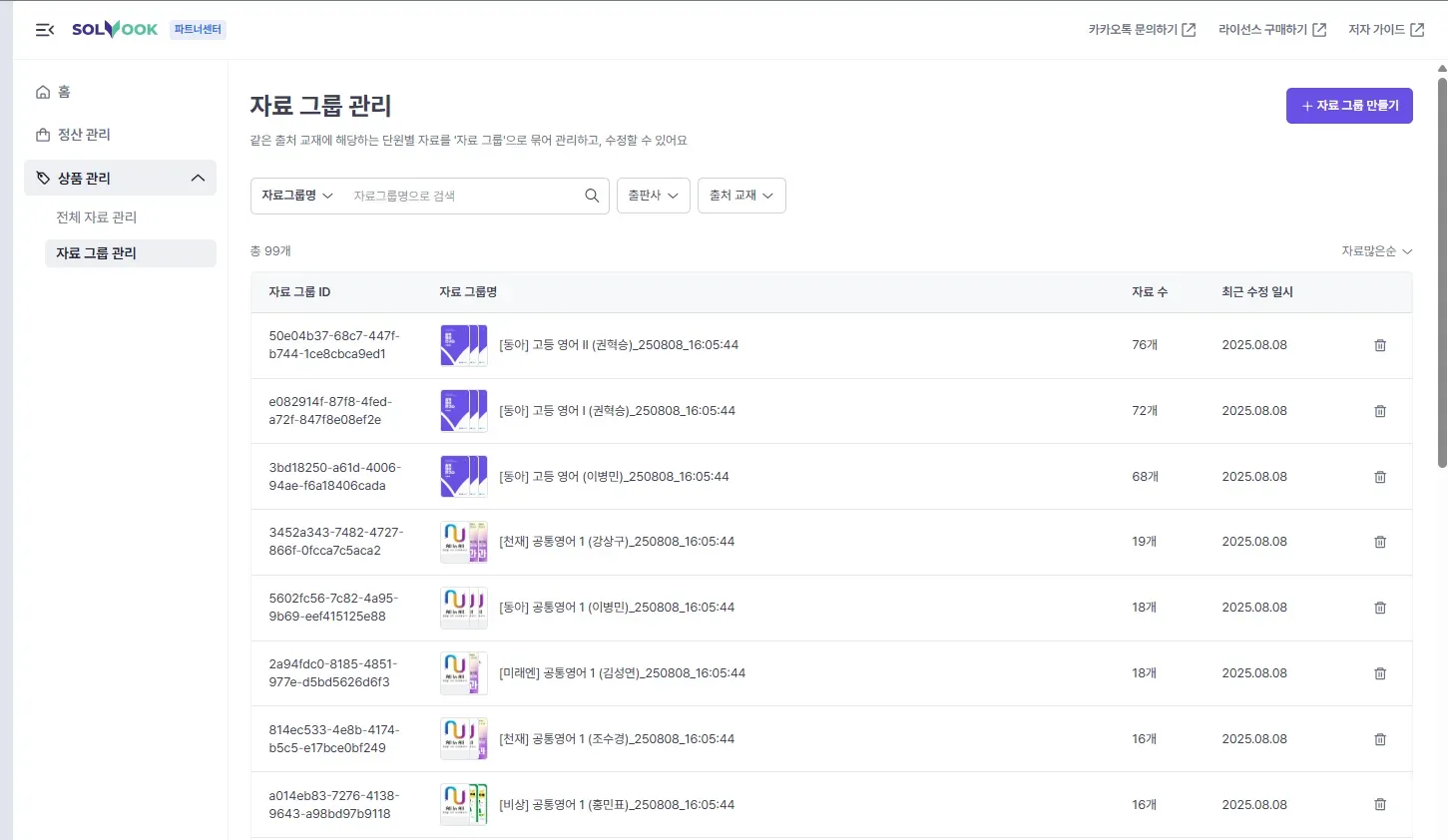Open thumbnail of [미래엔] 공통영어 1 (김성연)
Screen dimensions: 1448x840
tap(464, 673)
